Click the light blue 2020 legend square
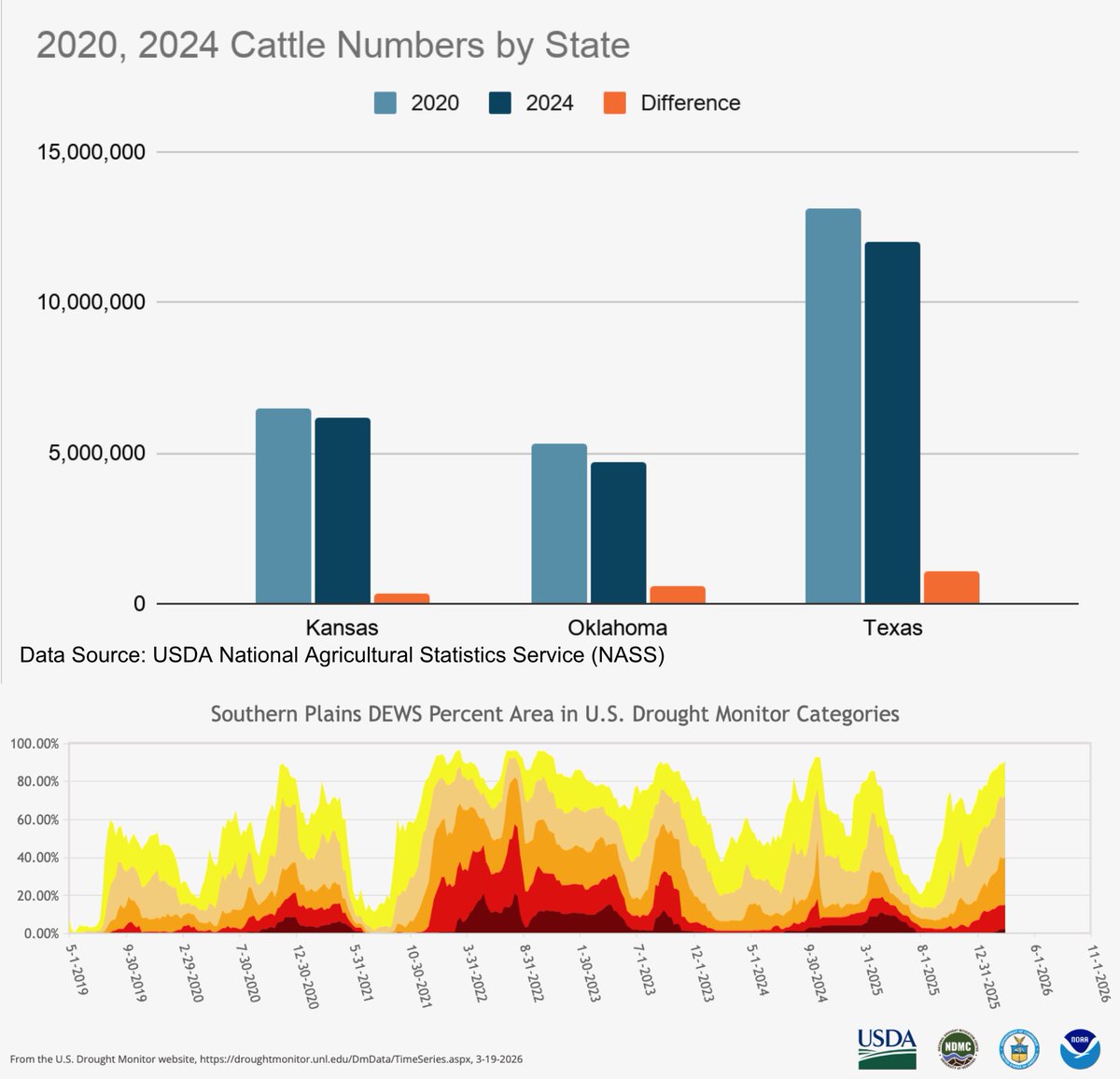This screenshot has height=1079, width=1120. point(385,102)
